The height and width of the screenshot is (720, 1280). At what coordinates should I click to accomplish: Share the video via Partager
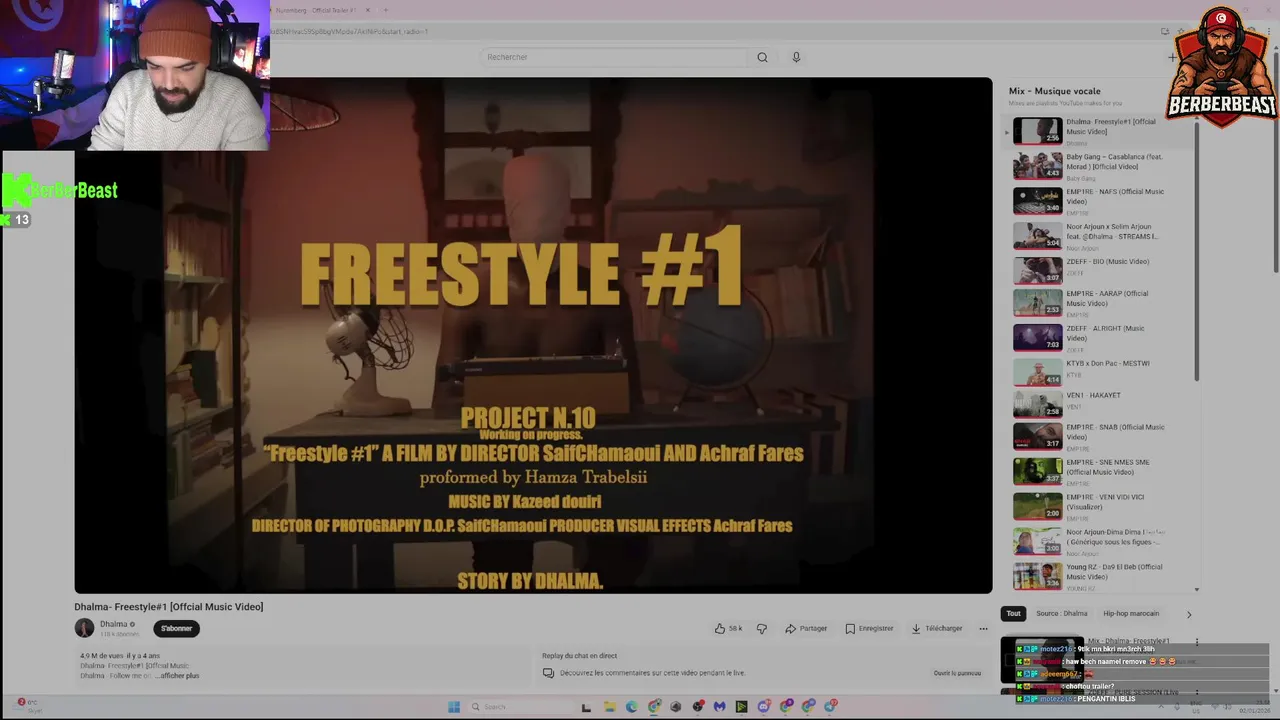pyautogui.click(x=806, y=628)
